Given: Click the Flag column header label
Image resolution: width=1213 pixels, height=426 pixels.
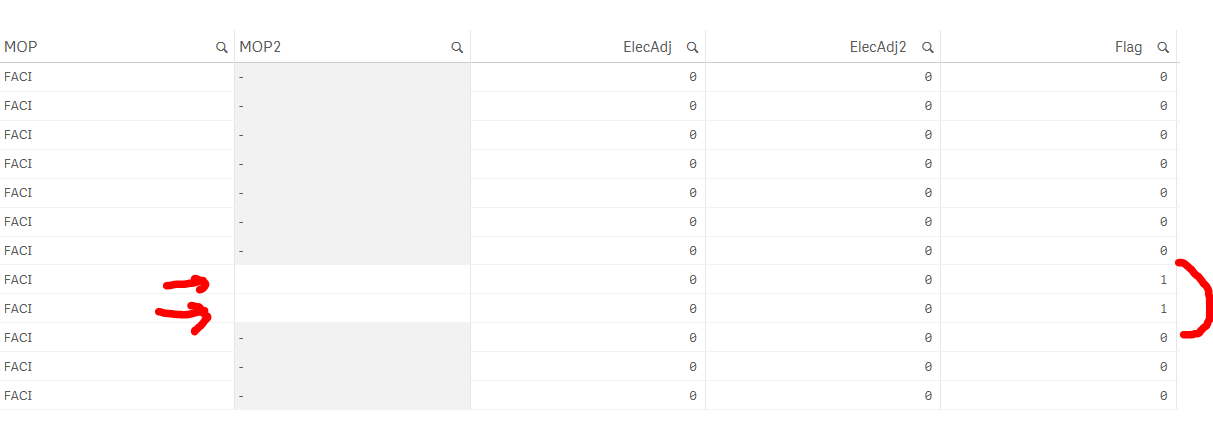Looking at the screenshot, I should tap(1127, 47).
